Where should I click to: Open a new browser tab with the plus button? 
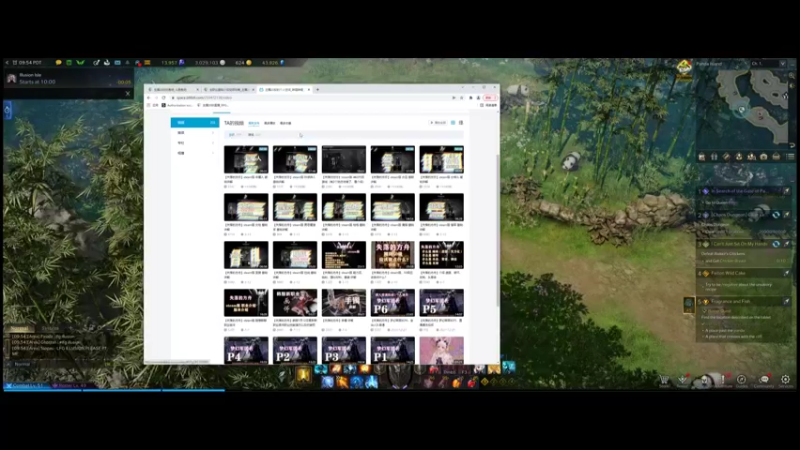click(x=317, y=89)
